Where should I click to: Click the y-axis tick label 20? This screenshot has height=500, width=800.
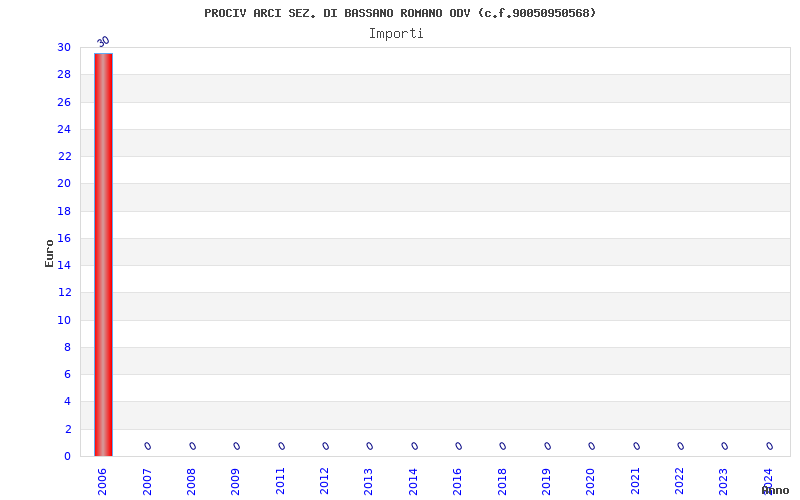64,183
